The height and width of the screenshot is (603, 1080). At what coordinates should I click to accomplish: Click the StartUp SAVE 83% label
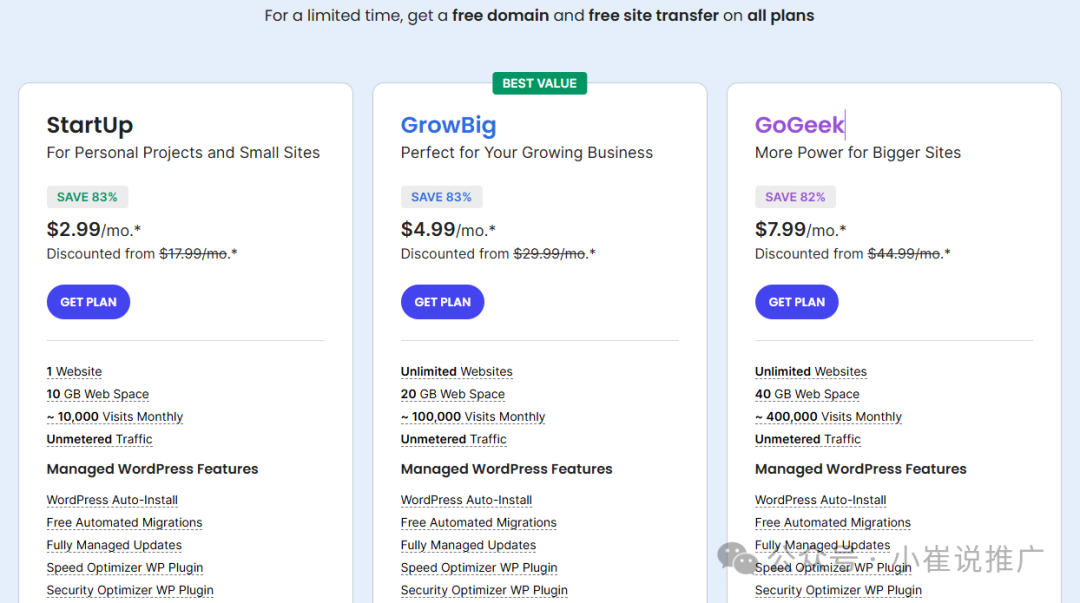click(x=87, y=197)
